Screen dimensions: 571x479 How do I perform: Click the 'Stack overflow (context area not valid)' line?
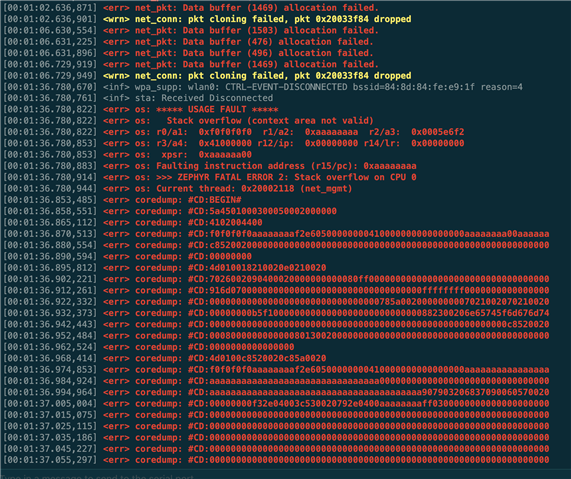coord(188,121)
